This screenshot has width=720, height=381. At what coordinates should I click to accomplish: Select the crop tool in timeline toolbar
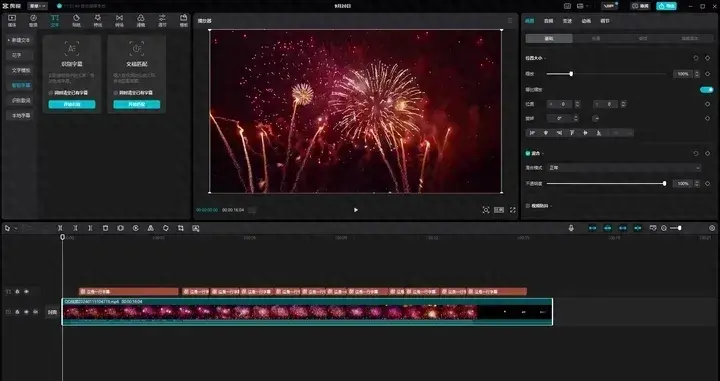pyautogui.click(x=181, y=228)
